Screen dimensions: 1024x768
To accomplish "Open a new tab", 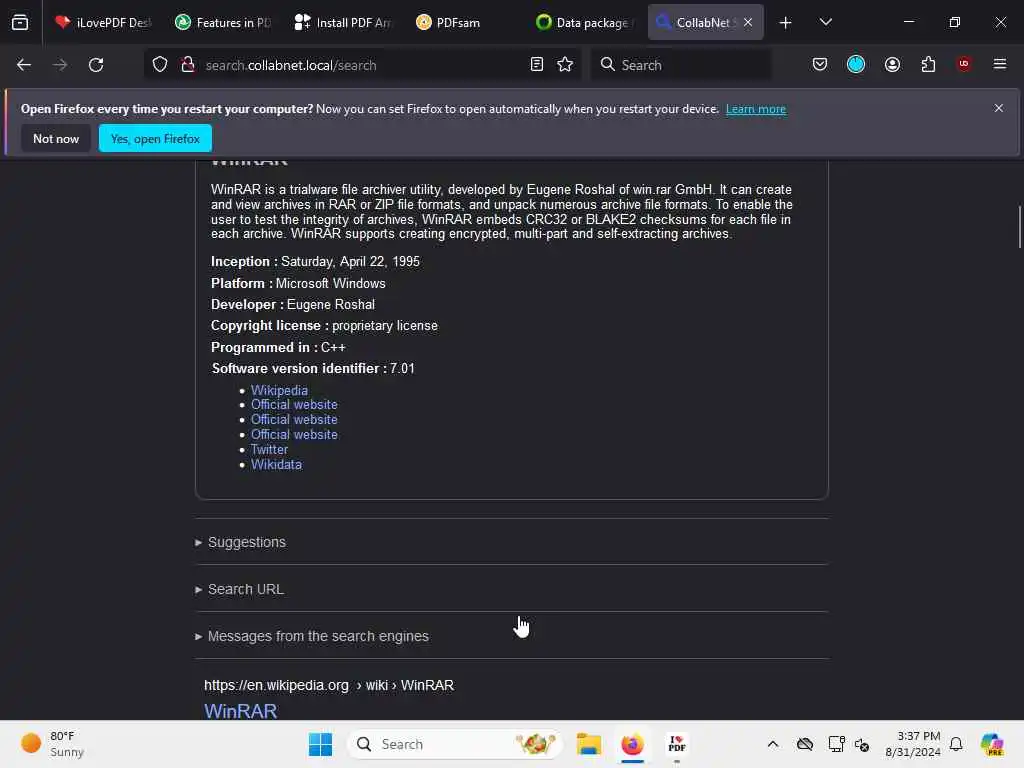I will (x=786, y=22).
